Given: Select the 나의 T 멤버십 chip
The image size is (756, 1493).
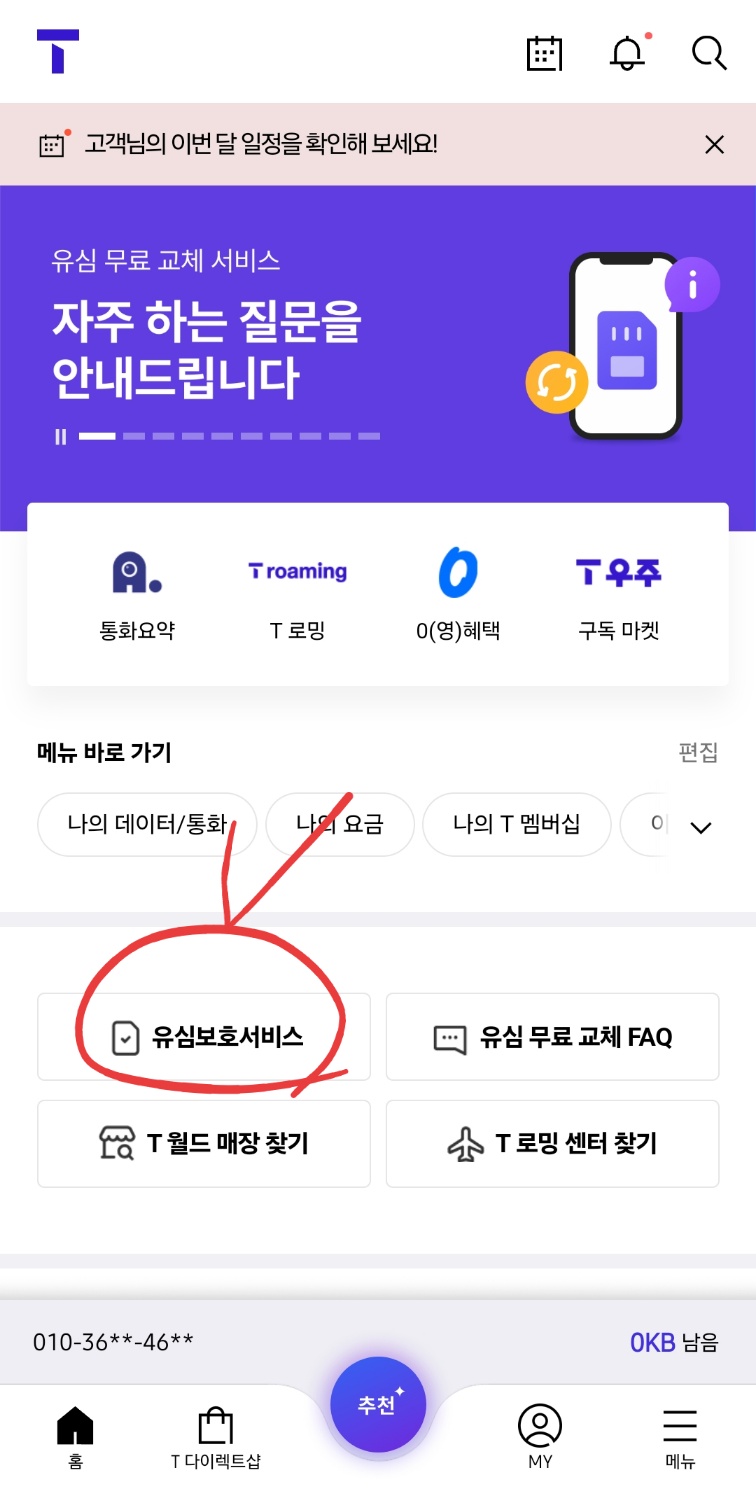Looking at the screenshot, I should click(x=516, y=824).
